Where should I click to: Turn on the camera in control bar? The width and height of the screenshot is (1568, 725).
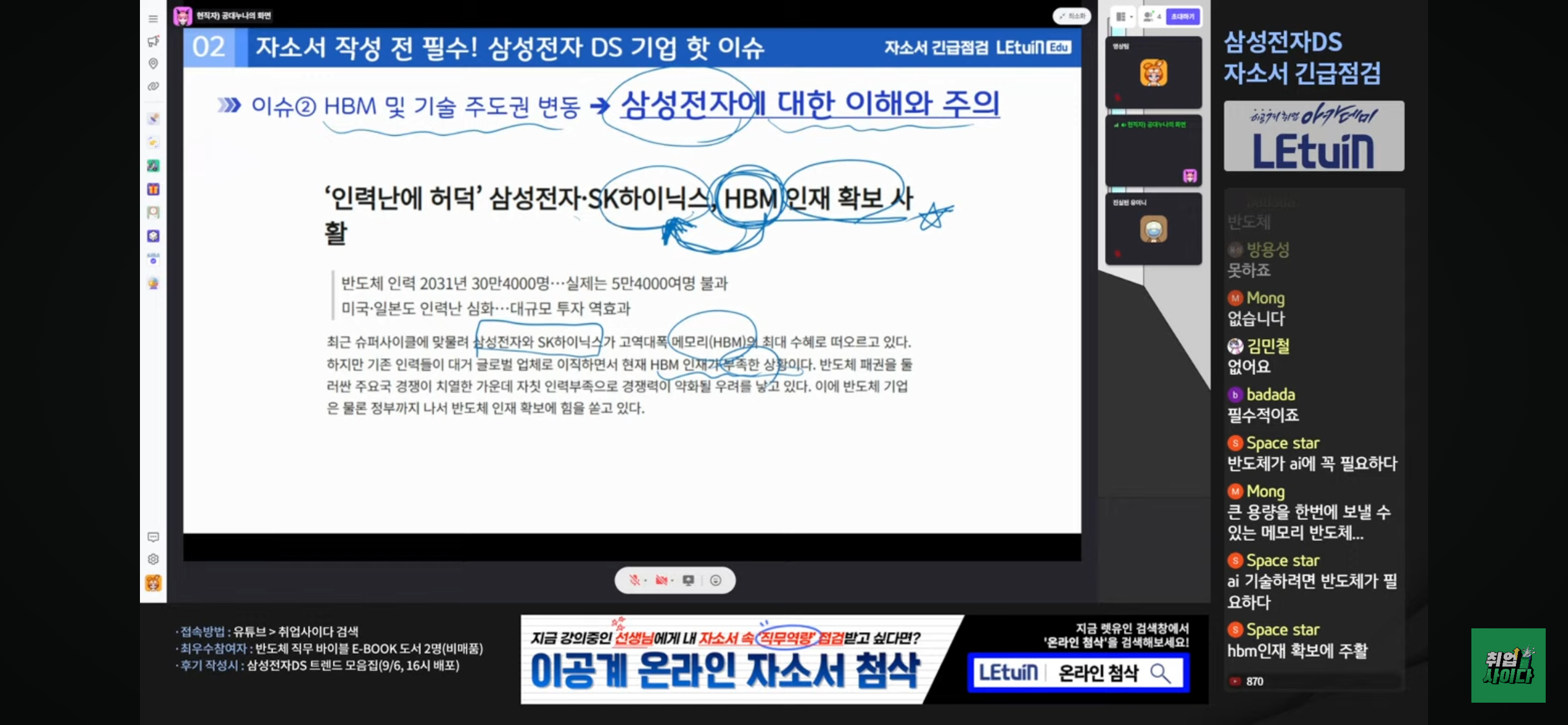click(x=661, y=580)
